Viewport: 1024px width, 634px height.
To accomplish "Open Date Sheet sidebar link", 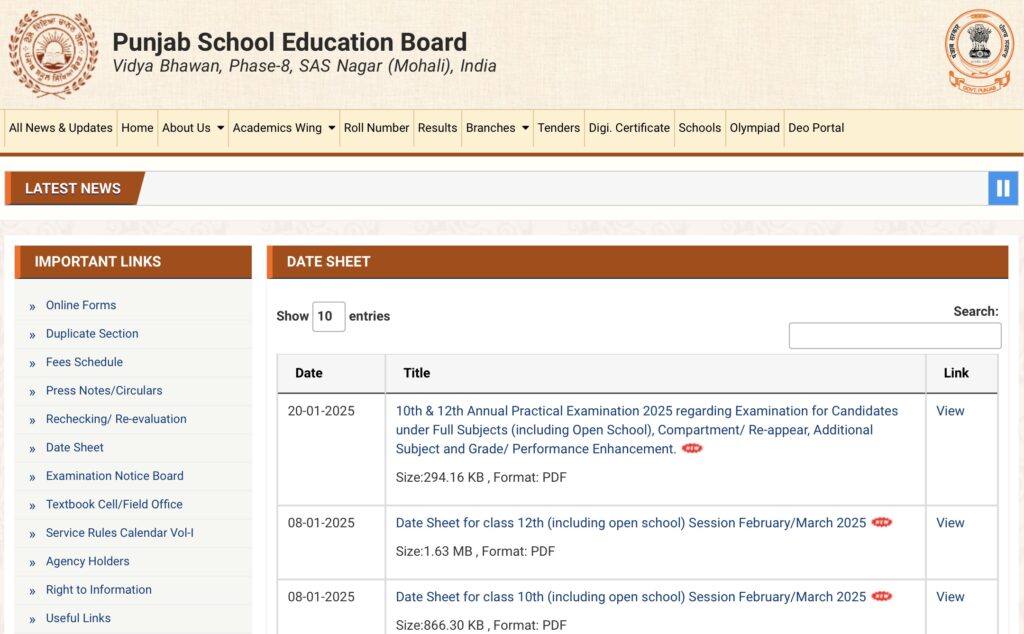I will pyautogui.click(x=74, y=447).
